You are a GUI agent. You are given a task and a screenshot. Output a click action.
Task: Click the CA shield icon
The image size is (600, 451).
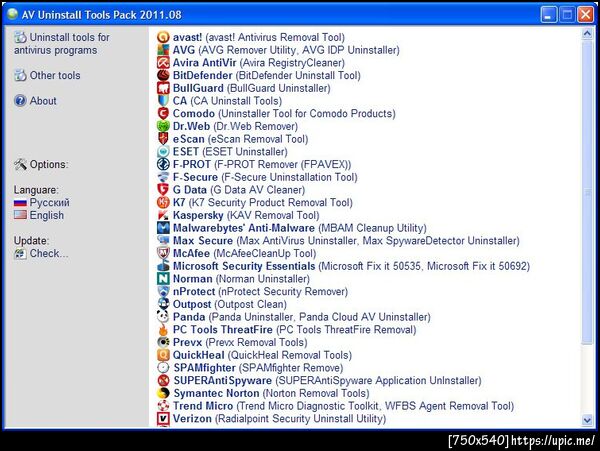163,101
